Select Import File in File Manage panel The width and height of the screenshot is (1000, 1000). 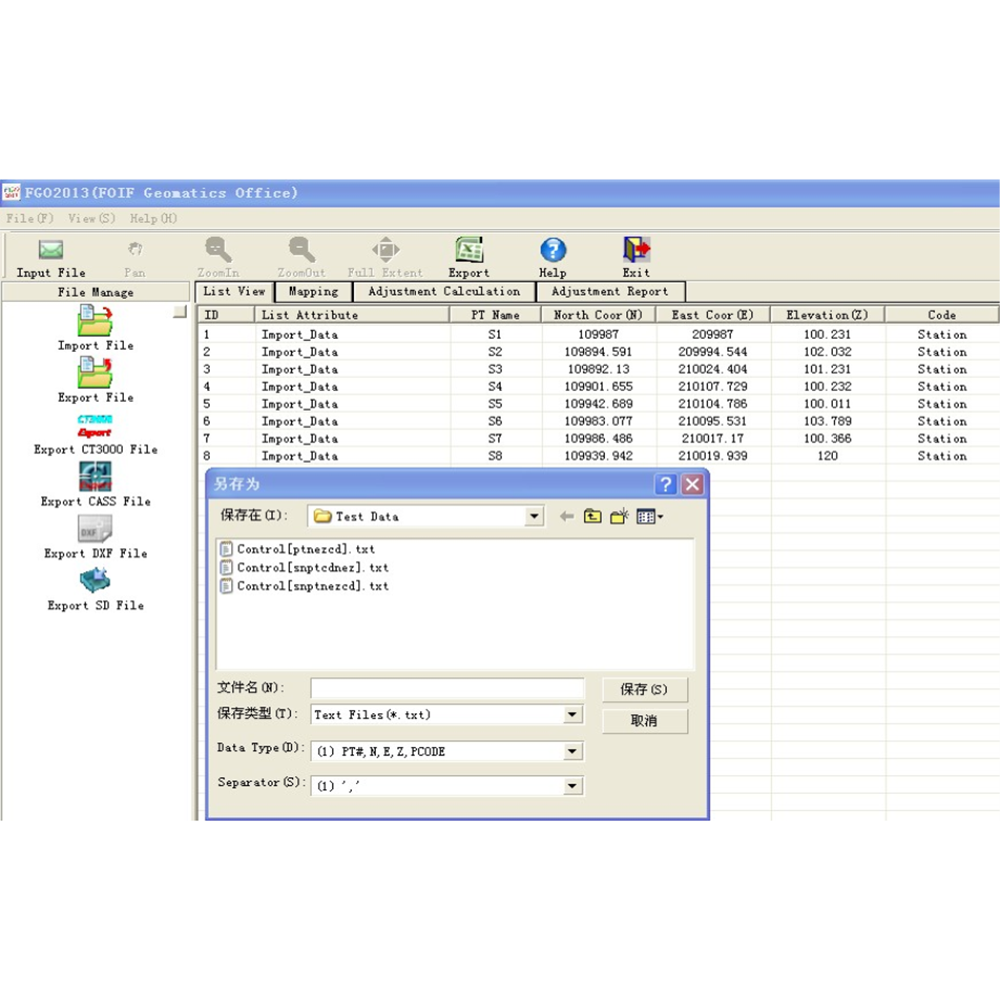pos(95,322)
